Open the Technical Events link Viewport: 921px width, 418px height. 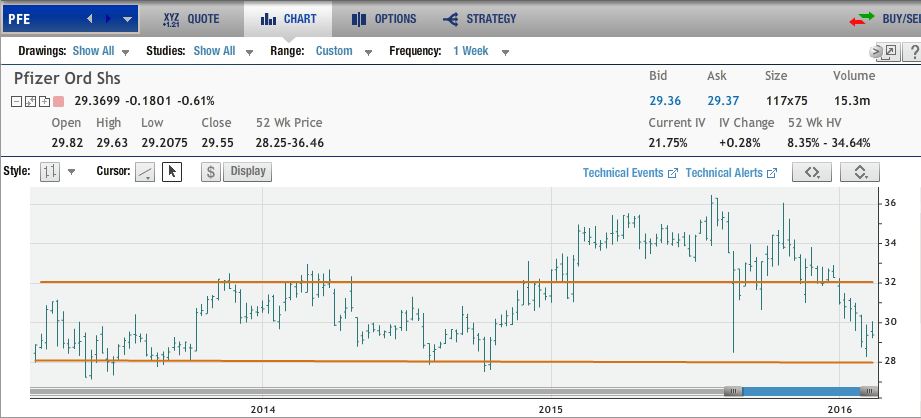[x=630, y=173]
